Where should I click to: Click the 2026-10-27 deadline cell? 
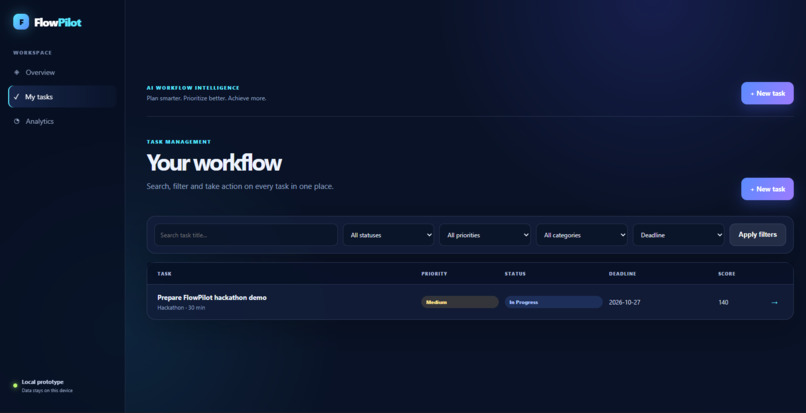pyautogui.click(x=625, y=302)
